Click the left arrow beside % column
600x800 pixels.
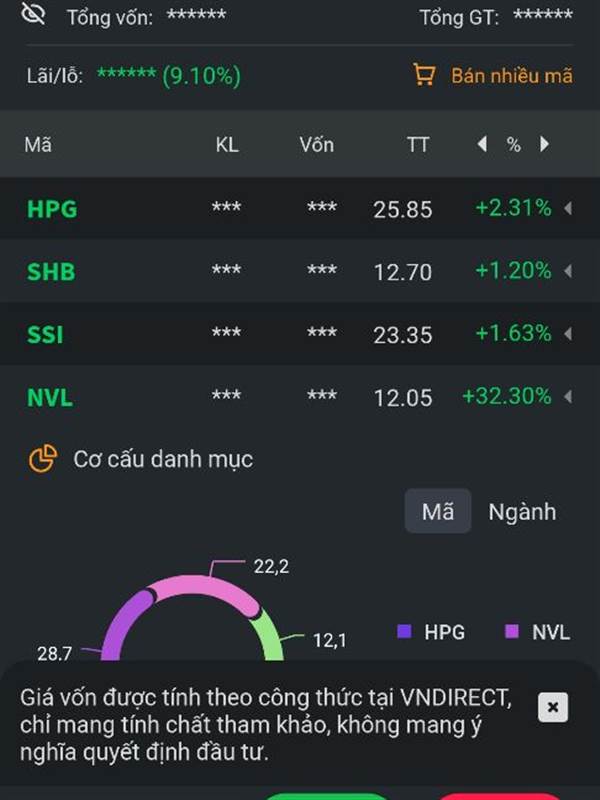point(482,144)
